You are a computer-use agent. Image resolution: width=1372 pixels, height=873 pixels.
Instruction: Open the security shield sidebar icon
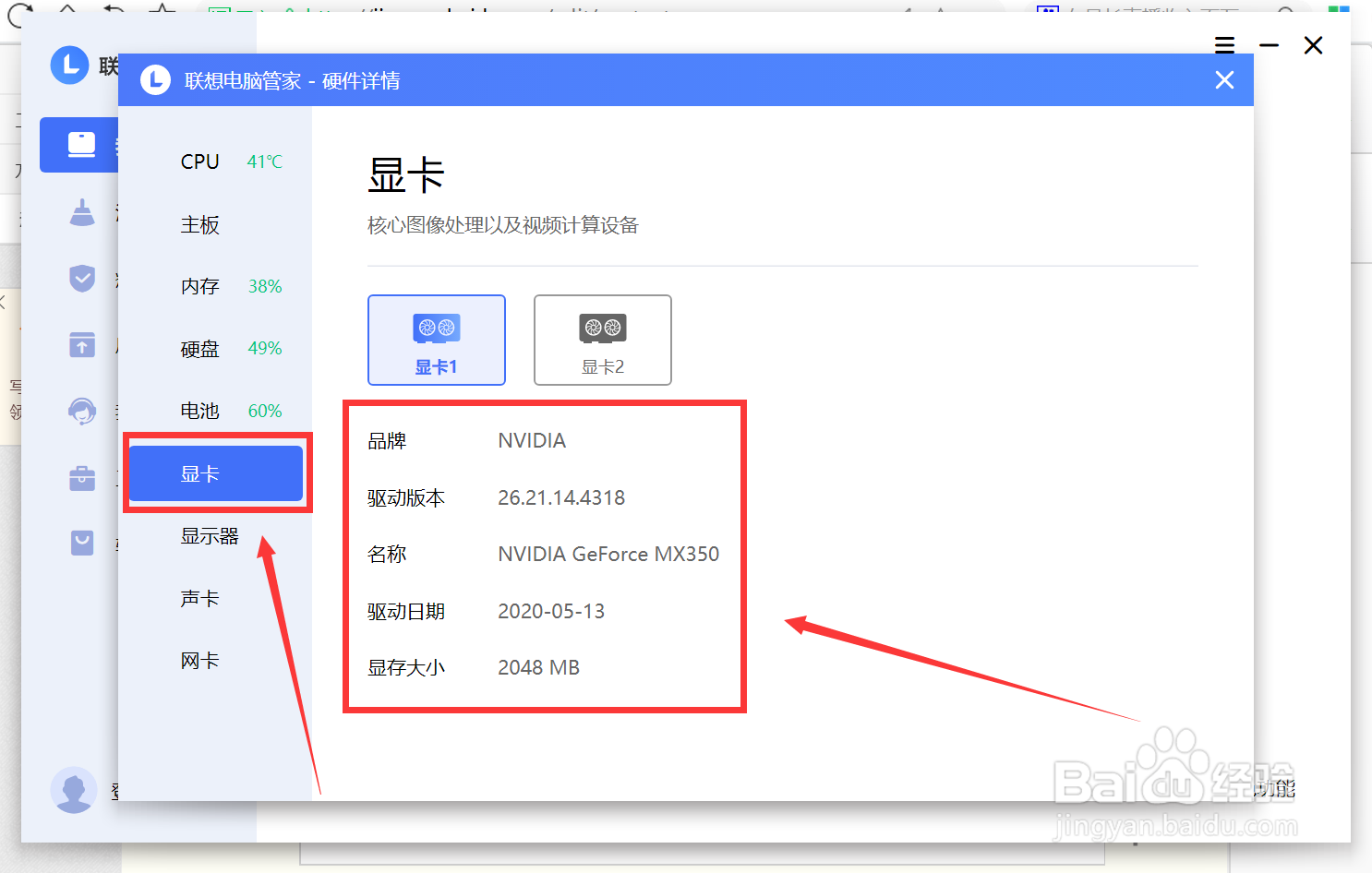click(x=82, y=278)
